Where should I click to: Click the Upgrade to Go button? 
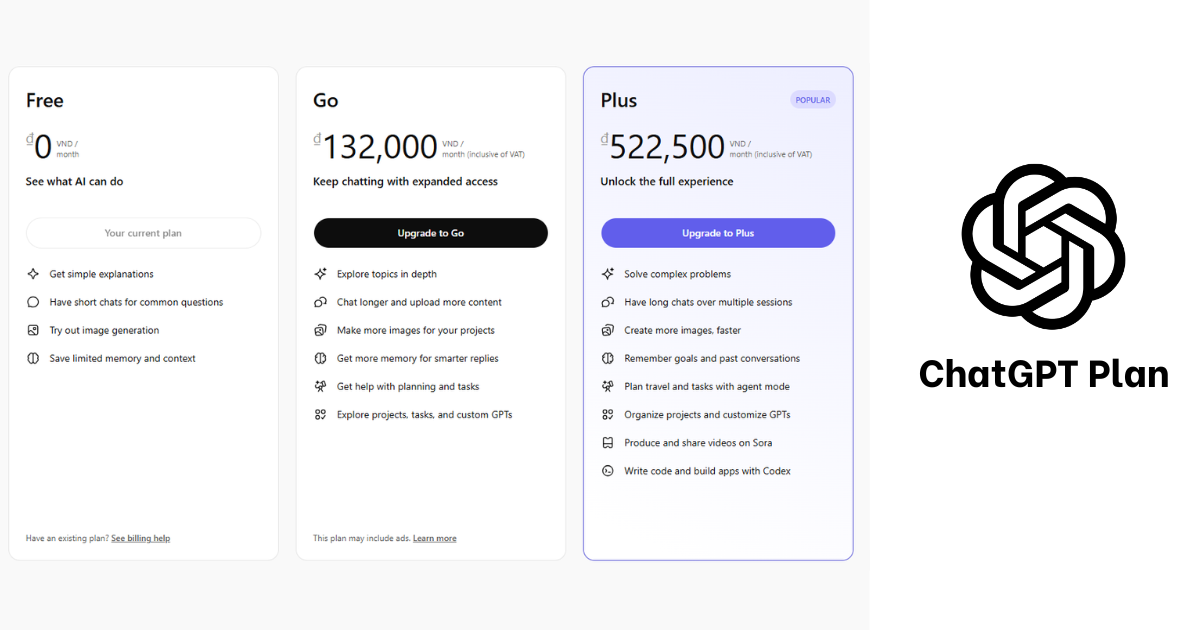(x=430, y=233)
